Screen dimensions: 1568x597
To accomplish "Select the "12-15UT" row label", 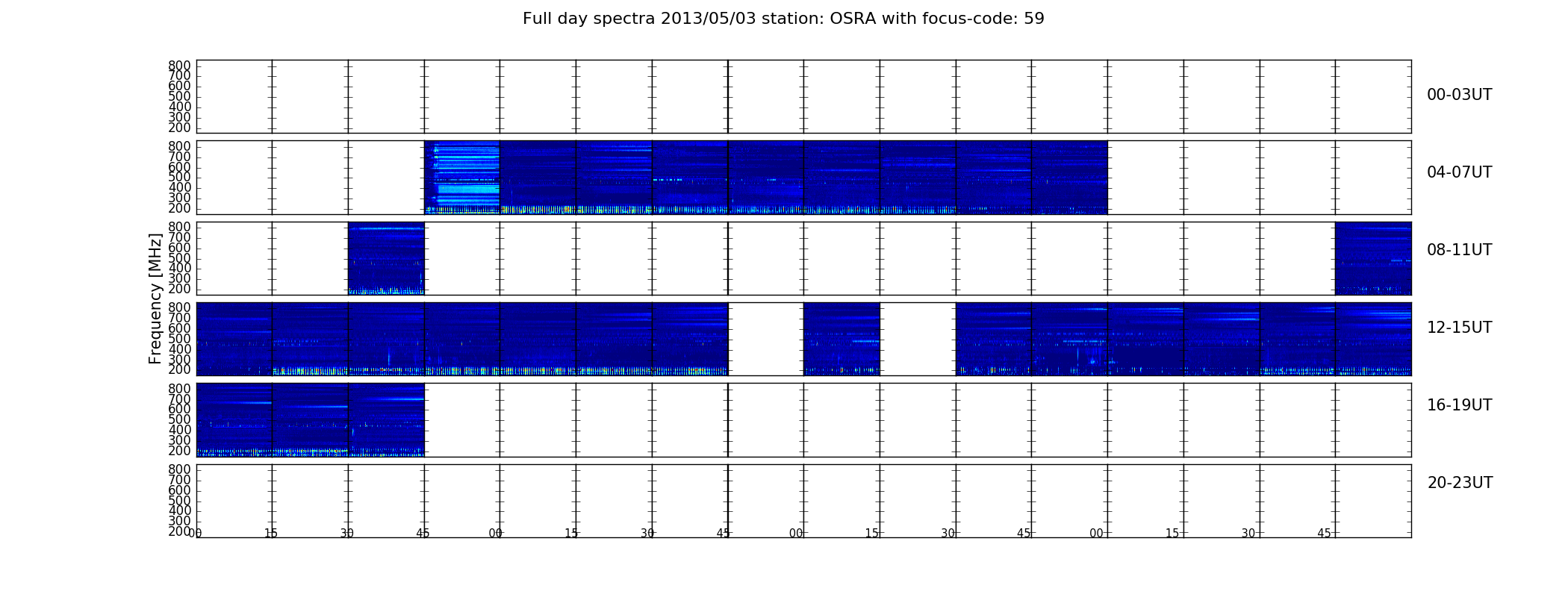I will pyautogui.click(x=1459, y=328).
